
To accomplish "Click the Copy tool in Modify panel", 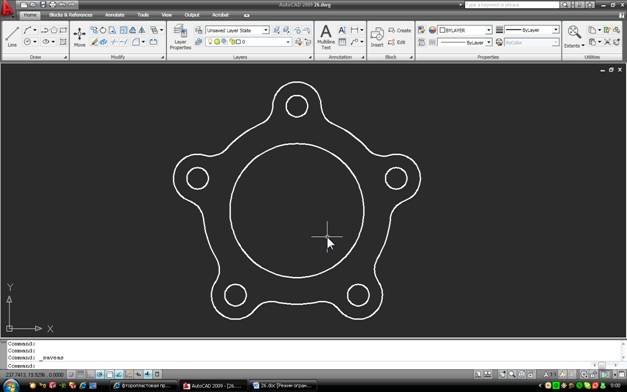I will click(94, 30).
